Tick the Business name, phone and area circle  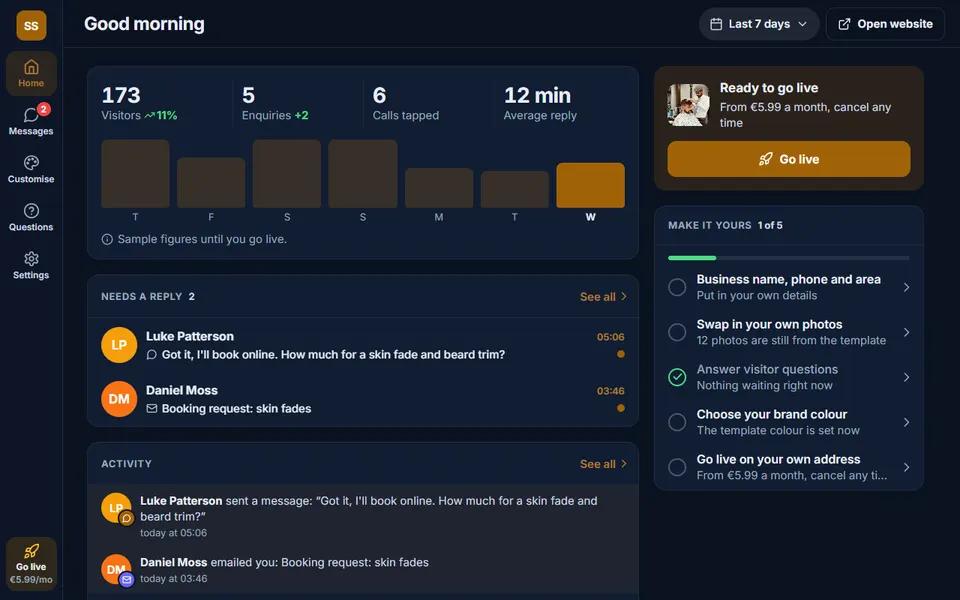(677, 287)
